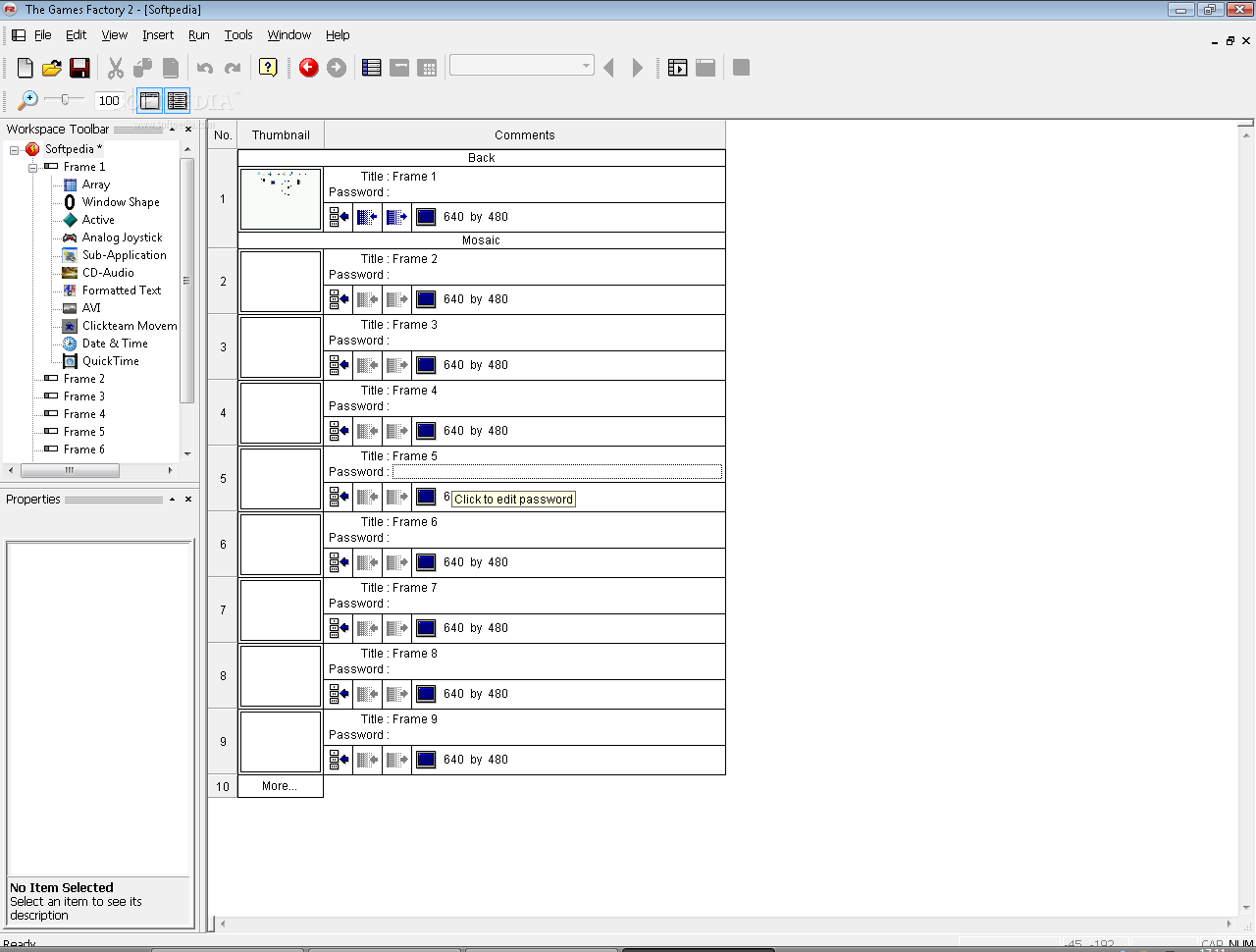
Task: Click the tree vertical scrollbar thumb
Action: tap(187, 280)
